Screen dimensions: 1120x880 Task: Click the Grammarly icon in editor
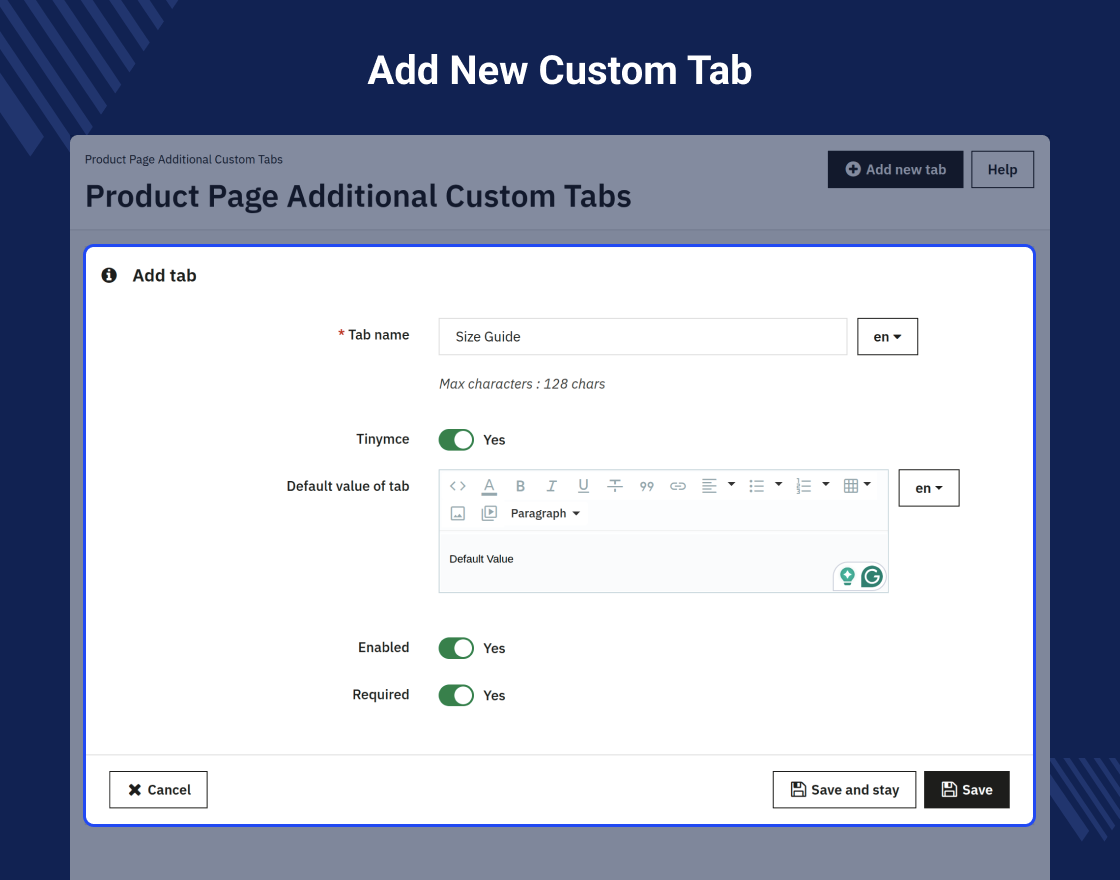point(872,576)
